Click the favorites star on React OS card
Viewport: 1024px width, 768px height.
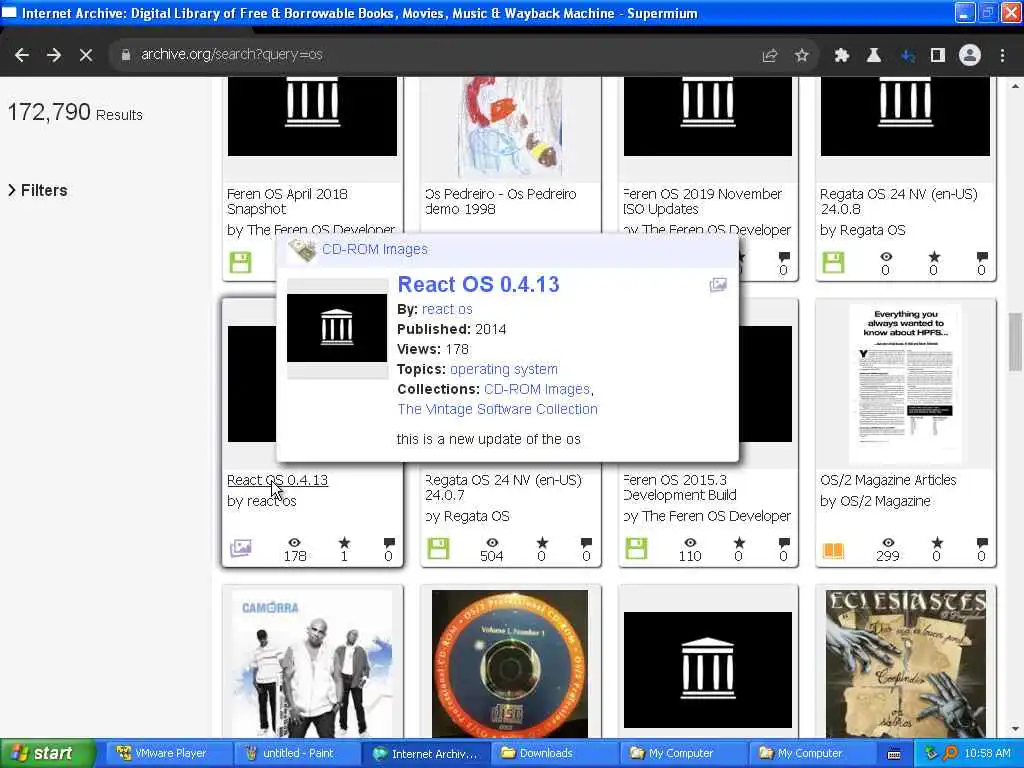344,543
